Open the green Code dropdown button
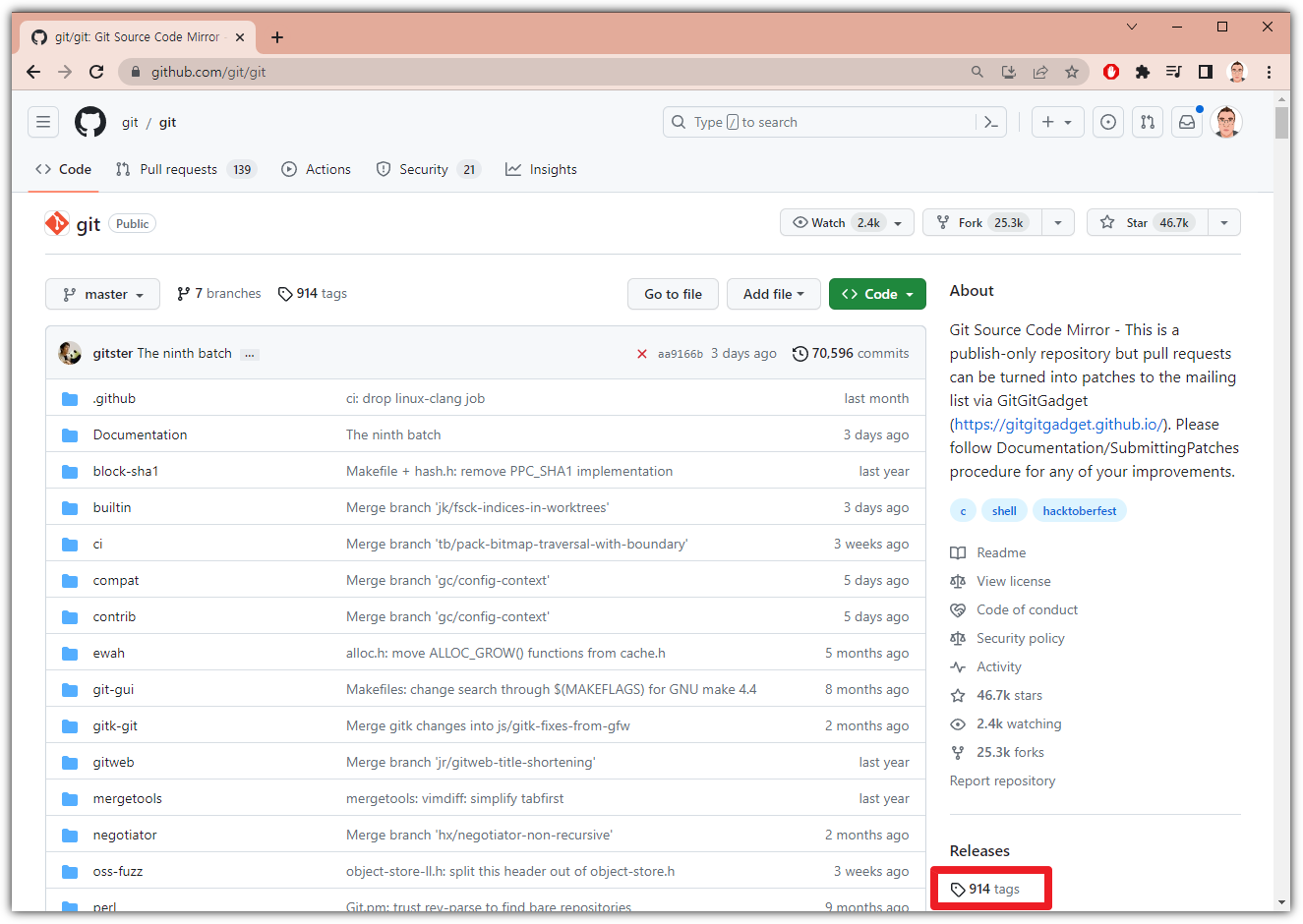The width and height of the screenshot is (1303, 924). [x=877, y=294]
